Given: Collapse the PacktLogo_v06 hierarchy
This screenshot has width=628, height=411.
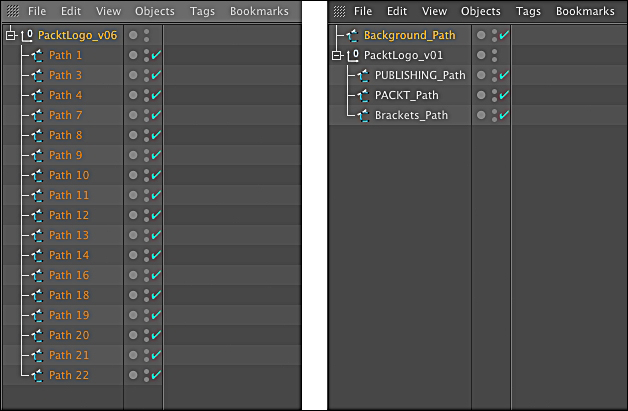Looking at the screenshot, I should click(11, 35).
